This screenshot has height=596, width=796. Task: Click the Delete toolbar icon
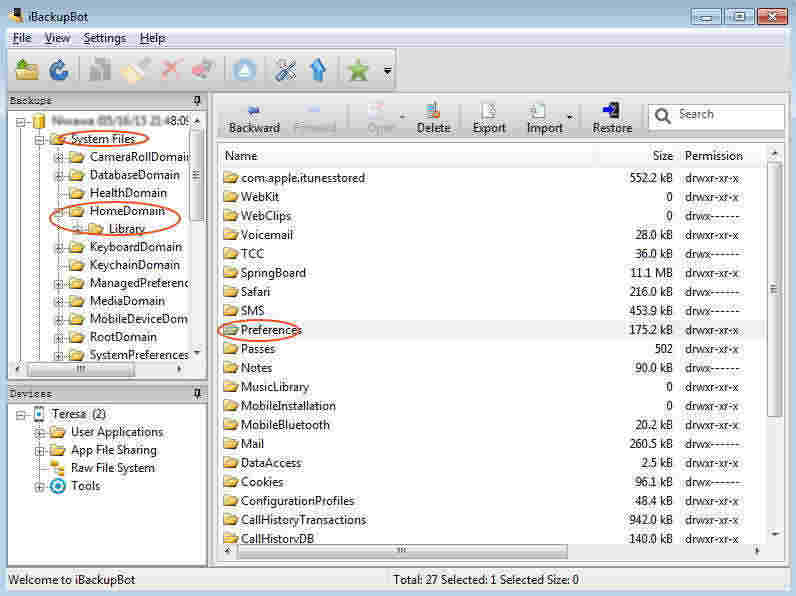[433, 118]
